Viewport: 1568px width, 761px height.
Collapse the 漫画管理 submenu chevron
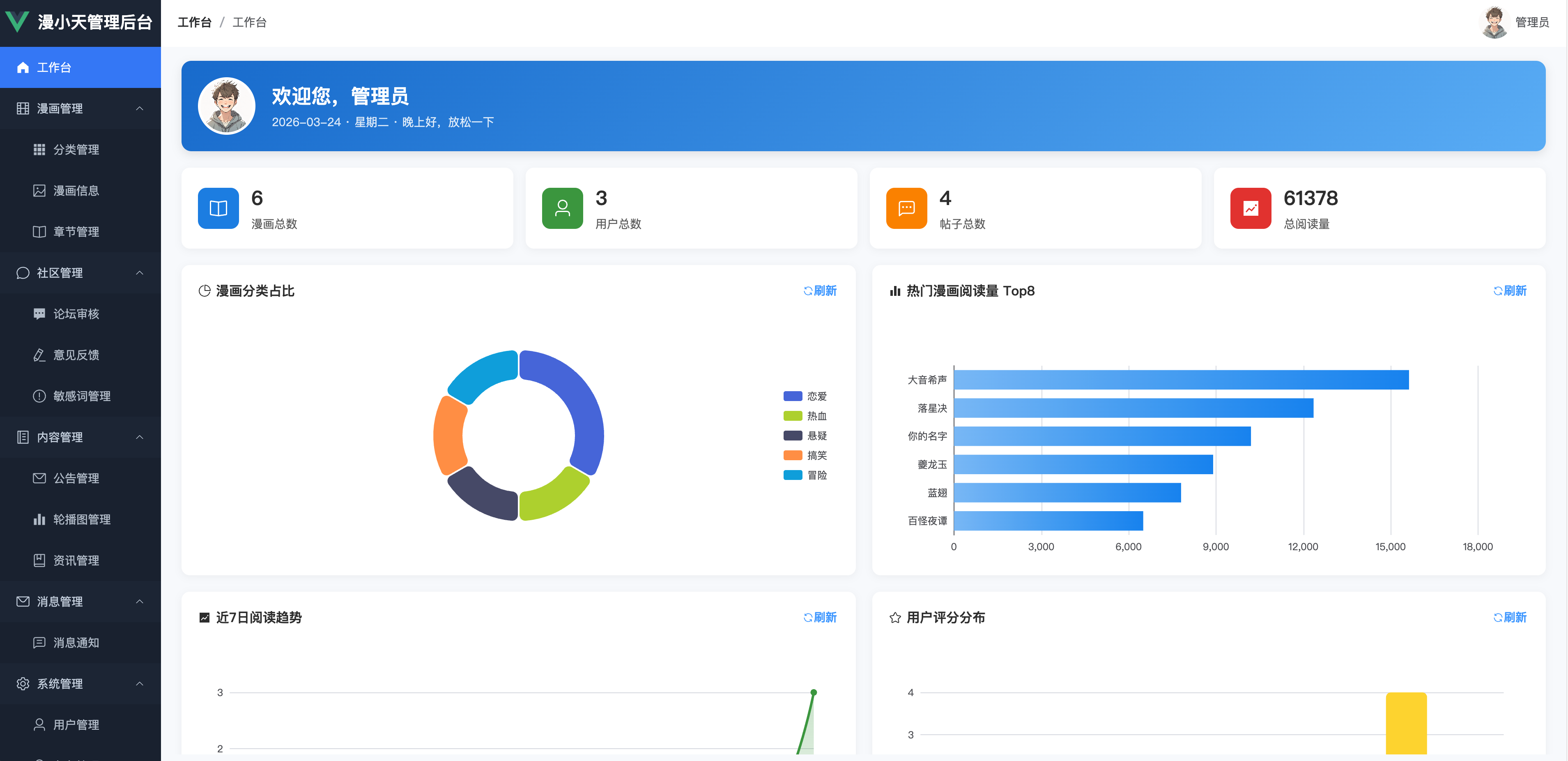coord(139,108)
